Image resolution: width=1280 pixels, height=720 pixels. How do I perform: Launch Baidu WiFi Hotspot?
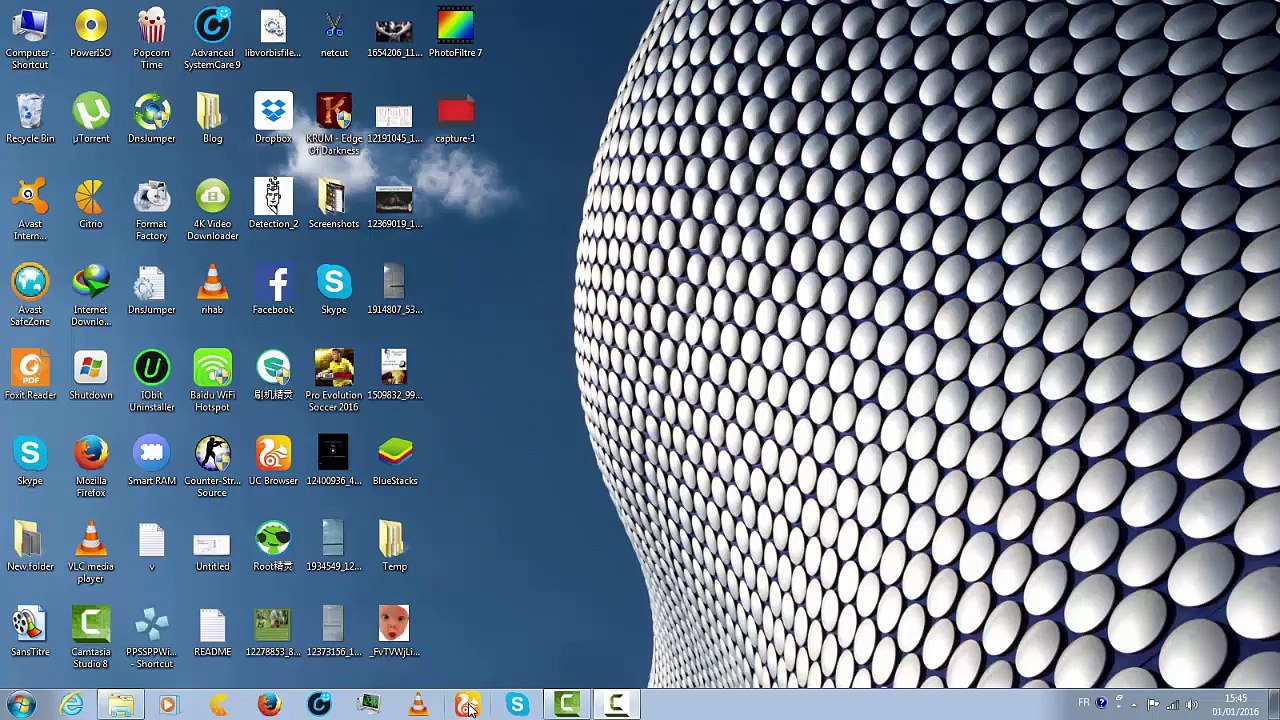[x=212, y=381]
